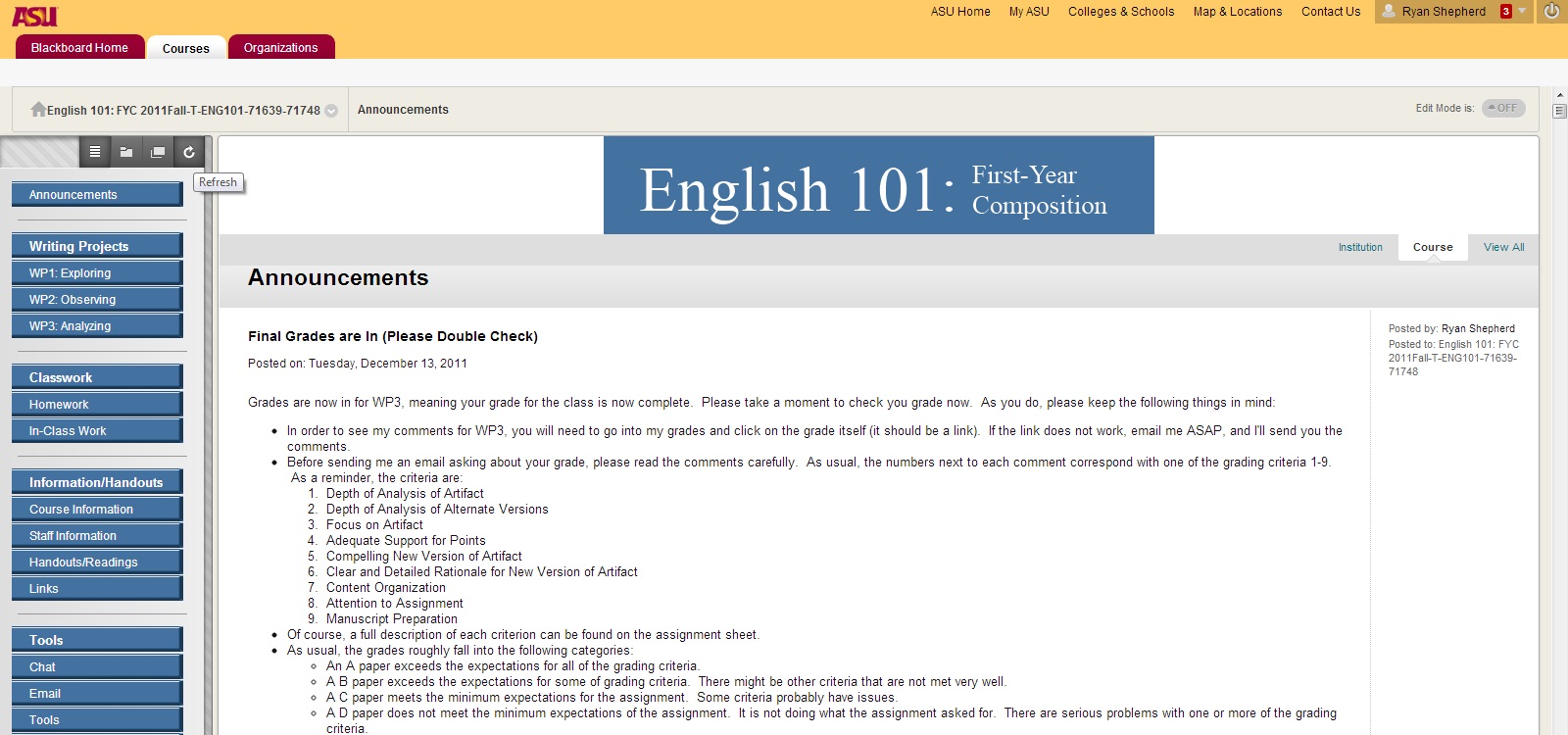This screenshot has height=735, width=1568.
Task: Open In-Class Work menu item
Action: tap(97, 430)
